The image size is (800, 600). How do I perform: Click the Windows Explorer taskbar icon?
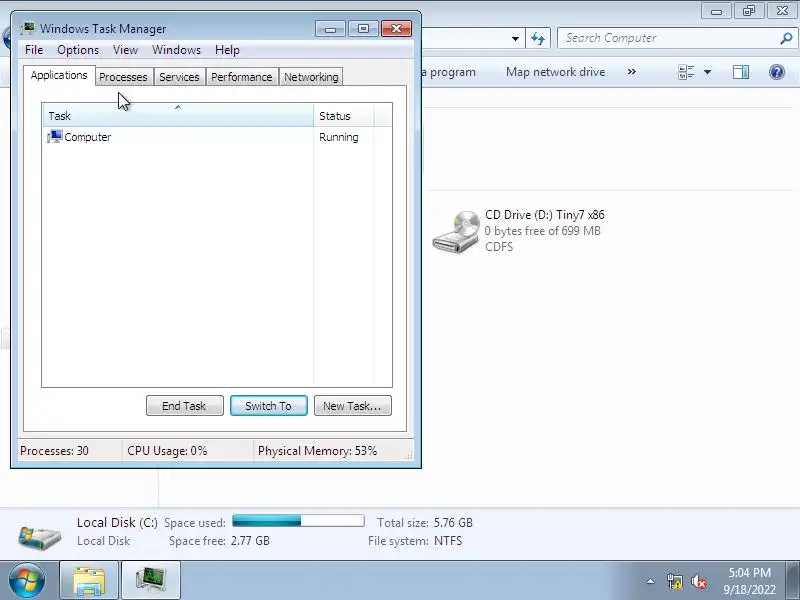tap(89, 581)
